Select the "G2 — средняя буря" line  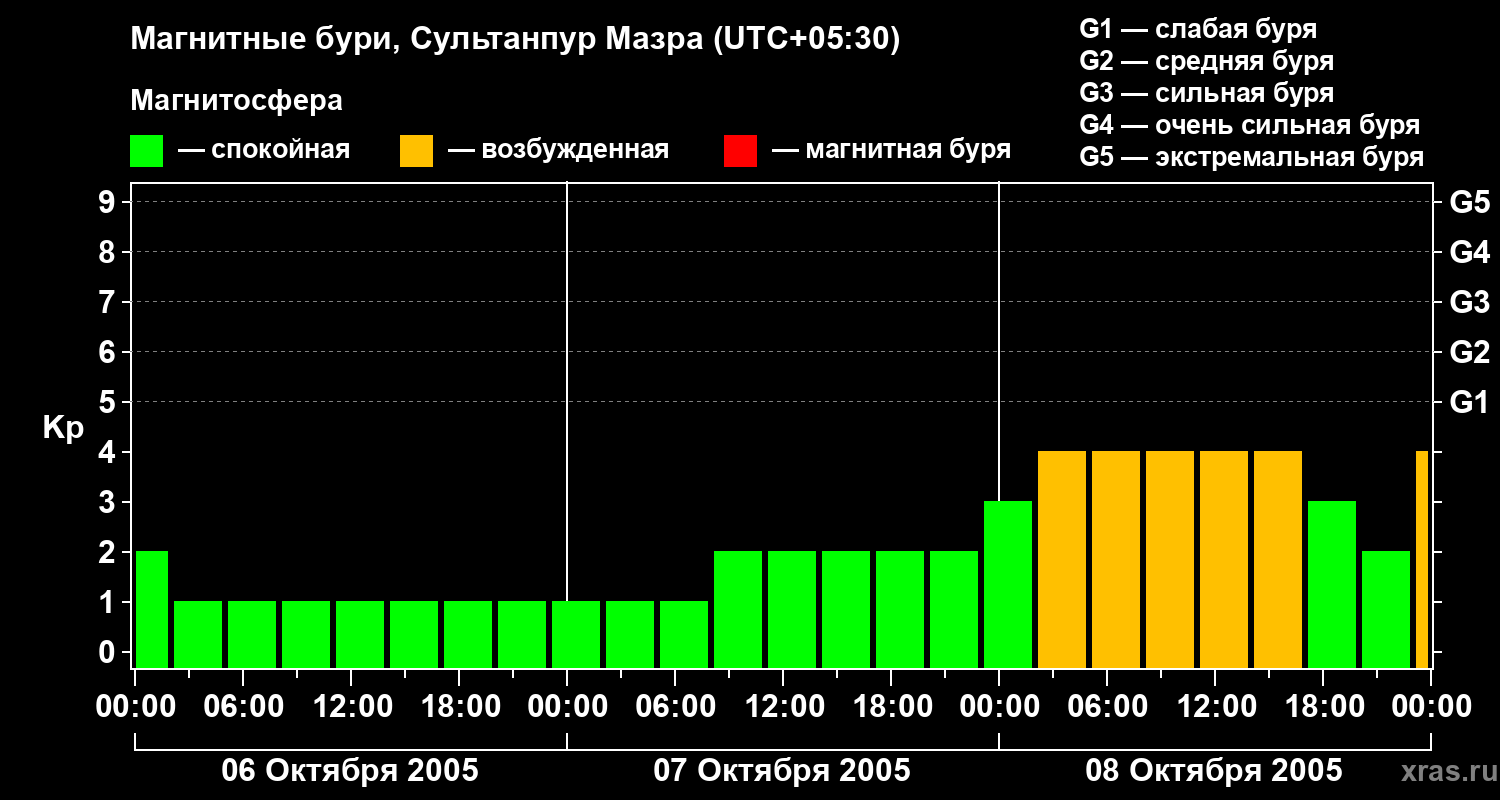coord(1206,61)
